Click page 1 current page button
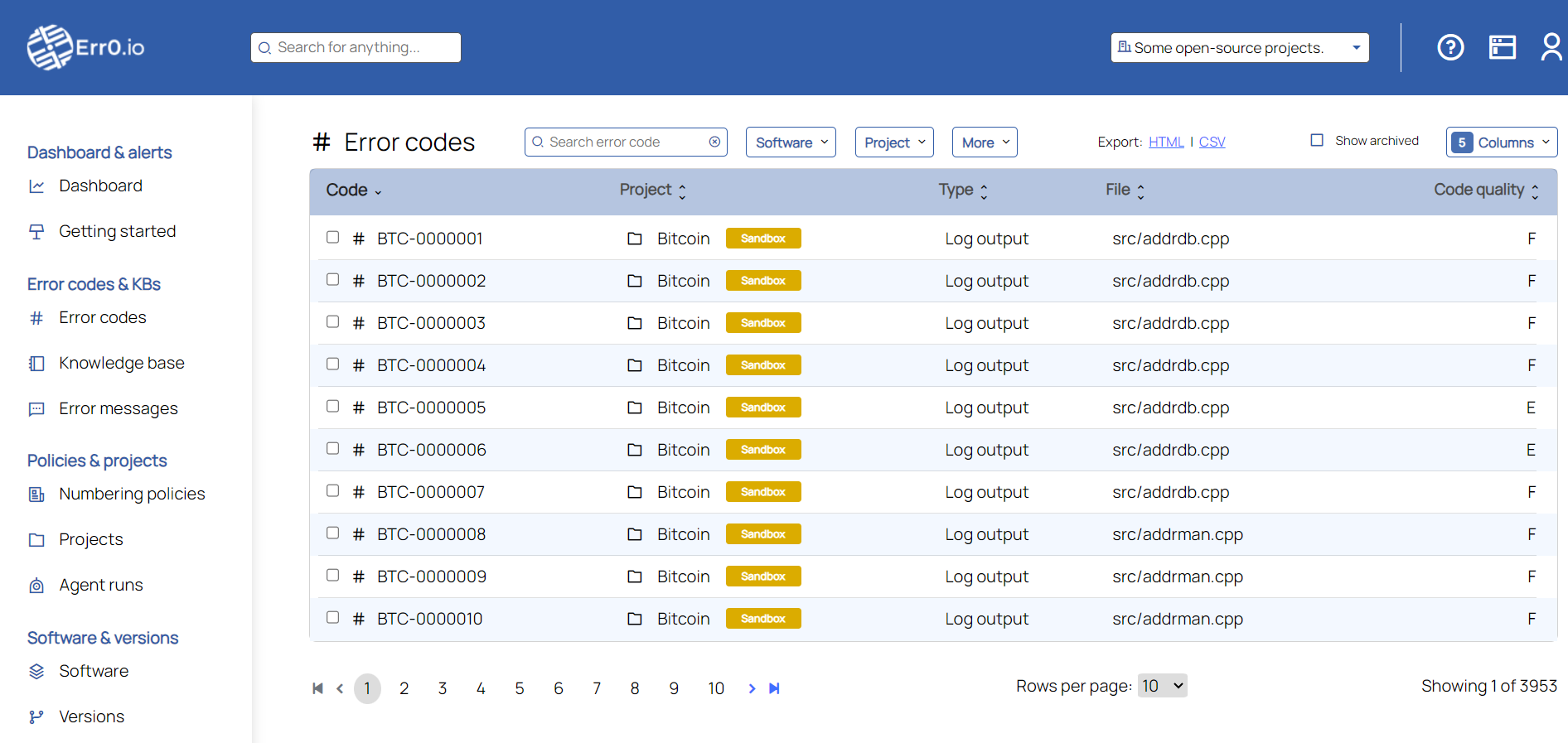 367,688
